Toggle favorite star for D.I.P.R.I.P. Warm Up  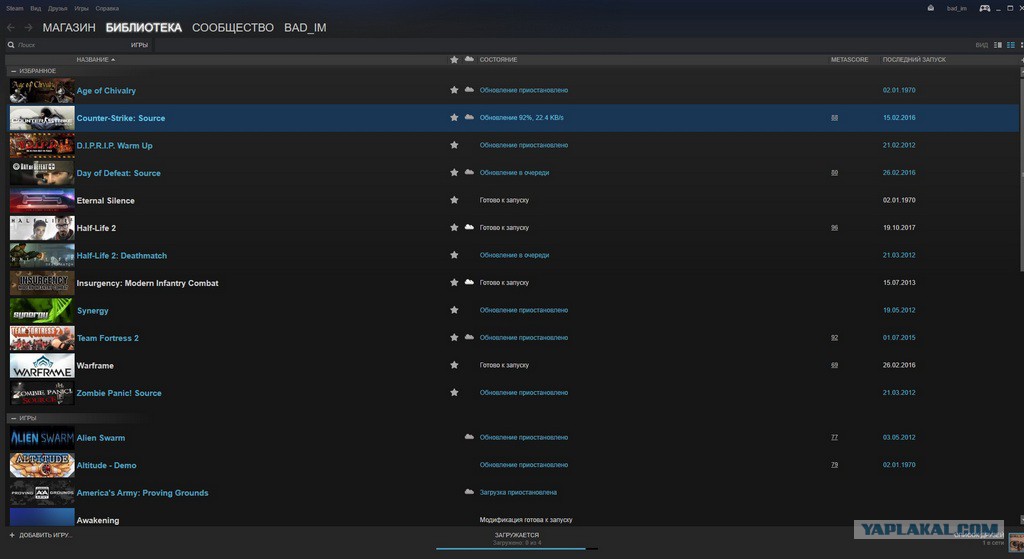click(454, 145)
